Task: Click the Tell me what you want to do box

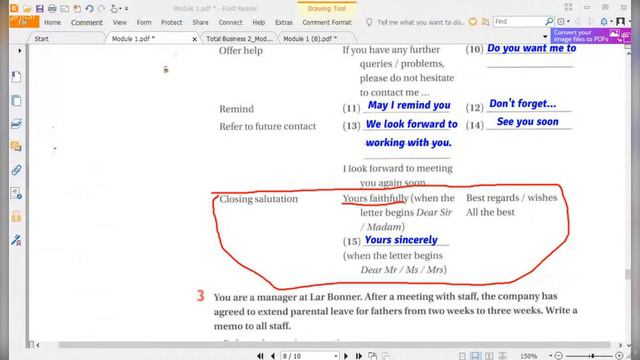Action: tap(420, 22)
